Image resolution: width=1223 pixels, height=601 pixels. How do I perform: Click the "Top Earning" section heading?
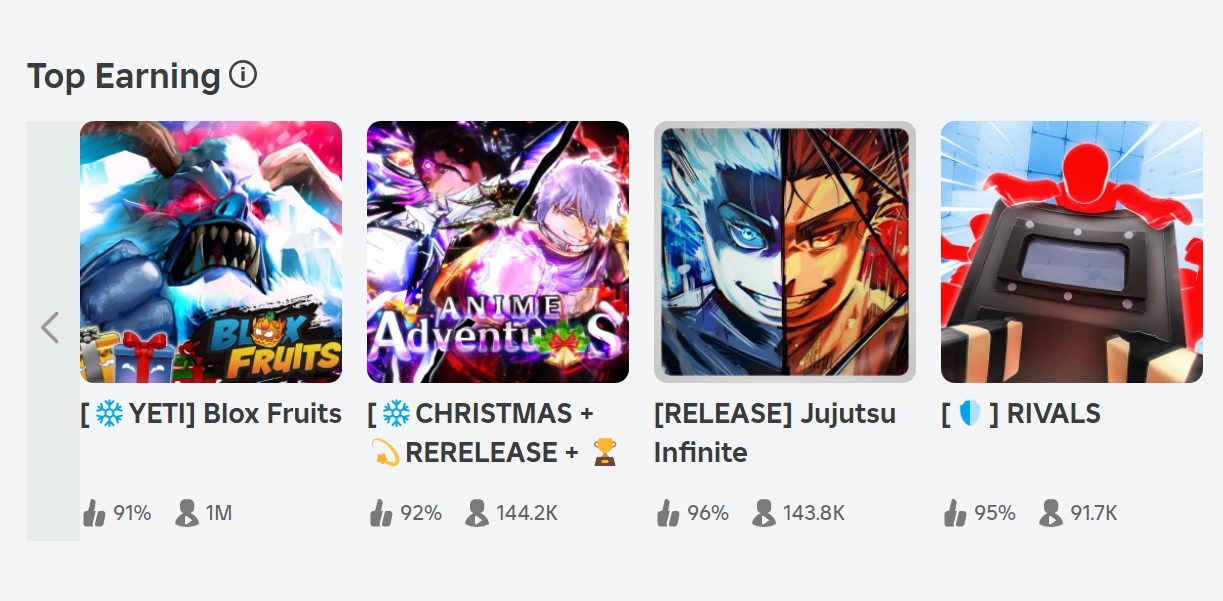pos(124,76)
